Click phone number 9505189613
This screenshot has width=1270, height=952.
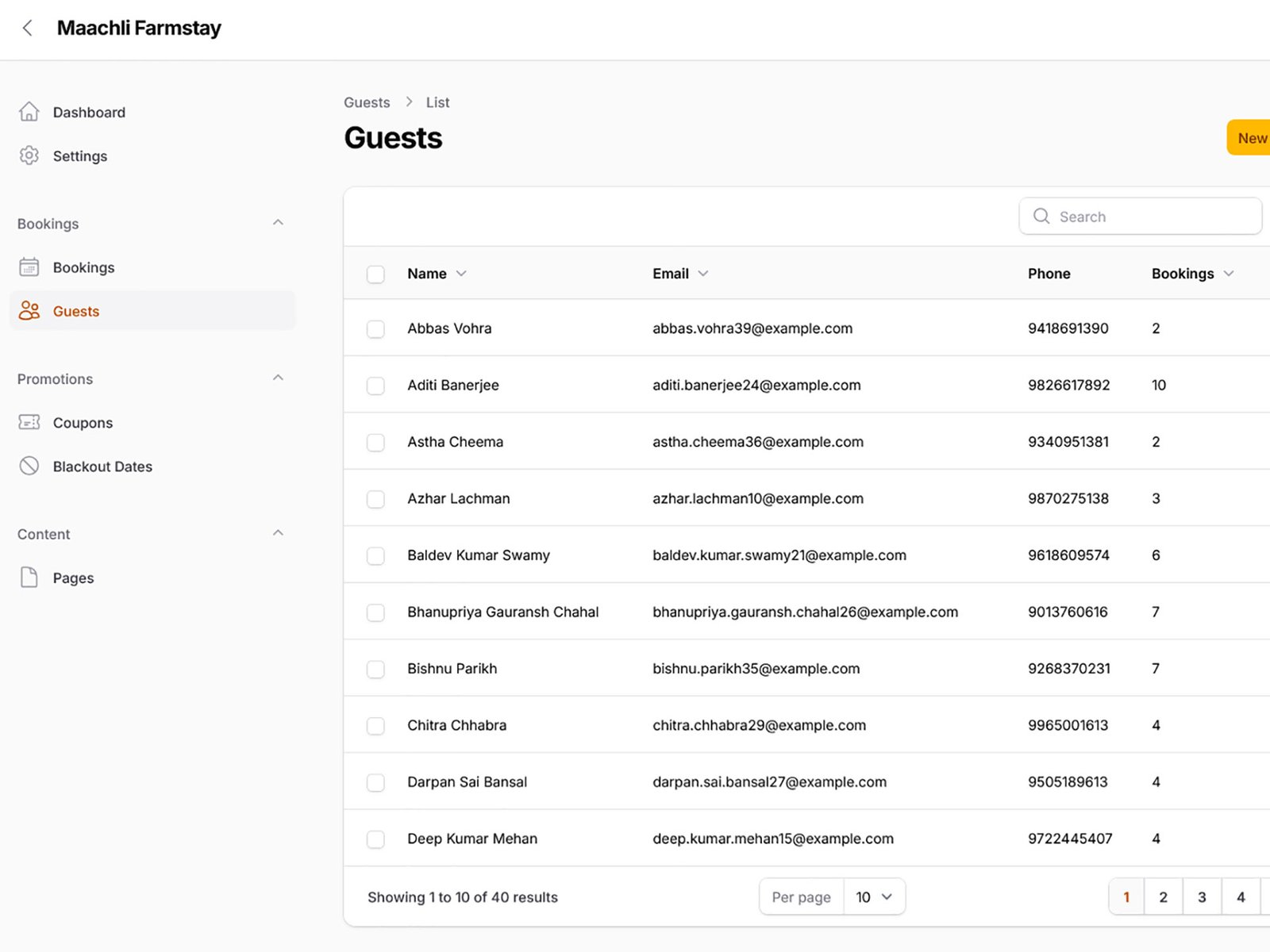coord(1068,782)
